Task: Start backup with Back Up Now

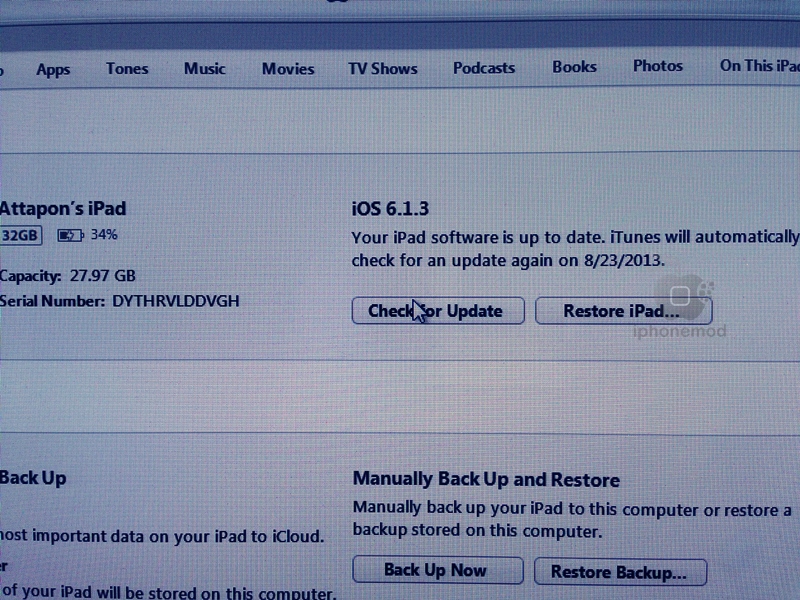Action: tap(438, 570)
